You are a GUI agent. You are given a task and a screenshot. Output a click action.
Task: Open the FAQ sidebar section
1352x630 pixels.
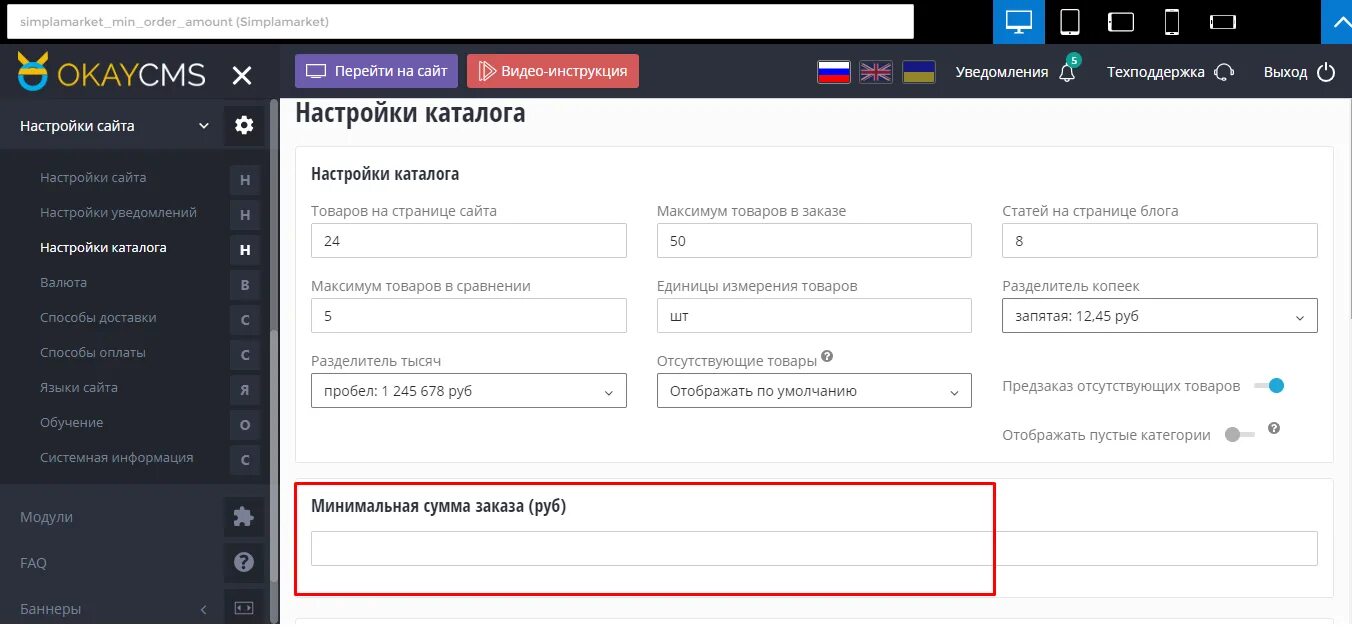[33, 563]
